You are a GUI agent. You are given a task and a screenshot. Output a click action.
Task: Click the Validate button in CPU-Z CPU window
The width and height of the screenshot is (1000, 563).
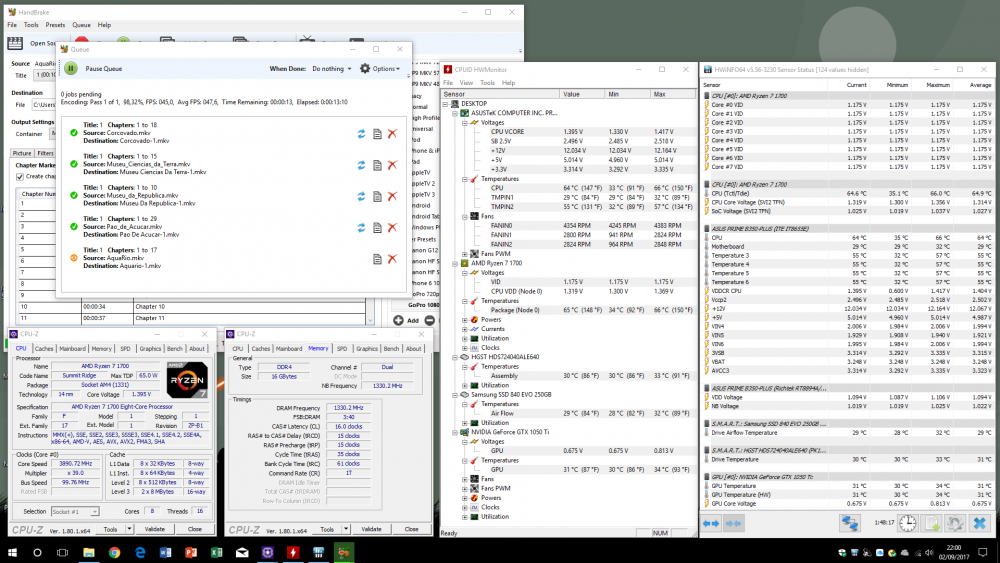tap(155, 528)
